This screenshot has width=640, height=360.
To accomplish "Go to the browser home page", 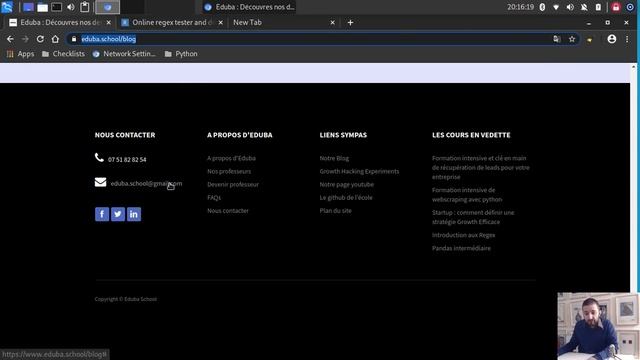I will [x=55, y=39].
